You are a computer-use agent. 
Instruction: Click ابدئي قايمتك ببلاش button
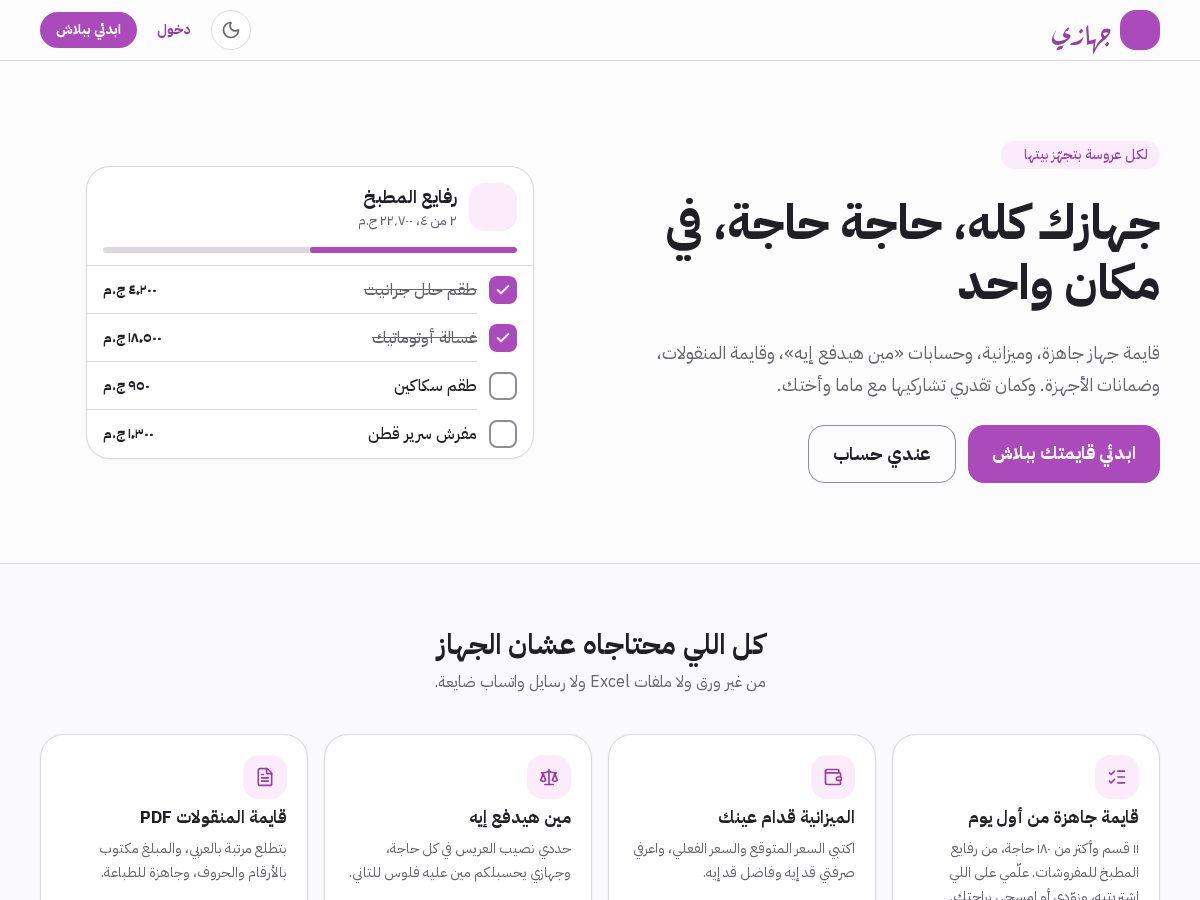tap(1064, 454)
